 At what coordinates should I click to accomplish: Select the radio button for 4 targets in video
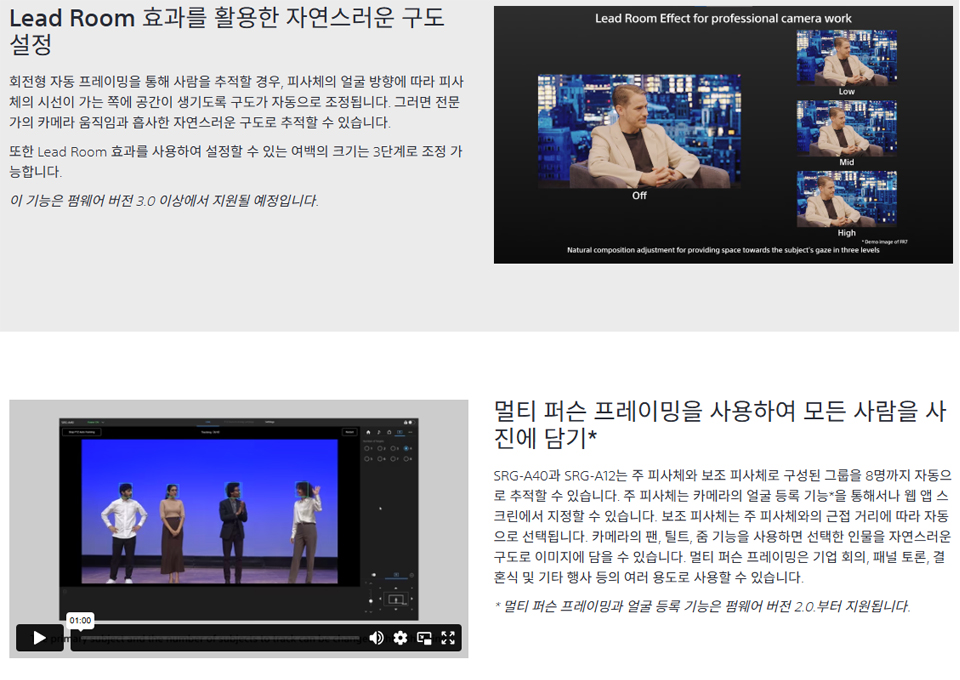click(x=406, y=449)
